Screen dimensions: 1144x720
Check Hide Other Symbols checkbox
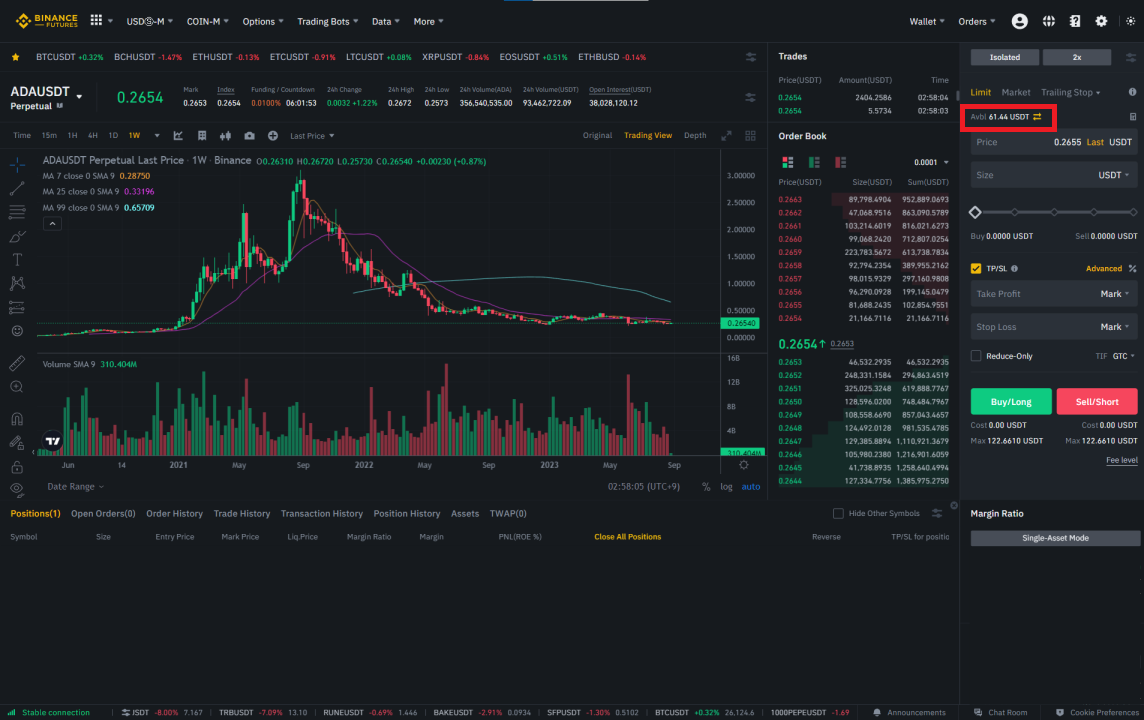tap(838, 514)
